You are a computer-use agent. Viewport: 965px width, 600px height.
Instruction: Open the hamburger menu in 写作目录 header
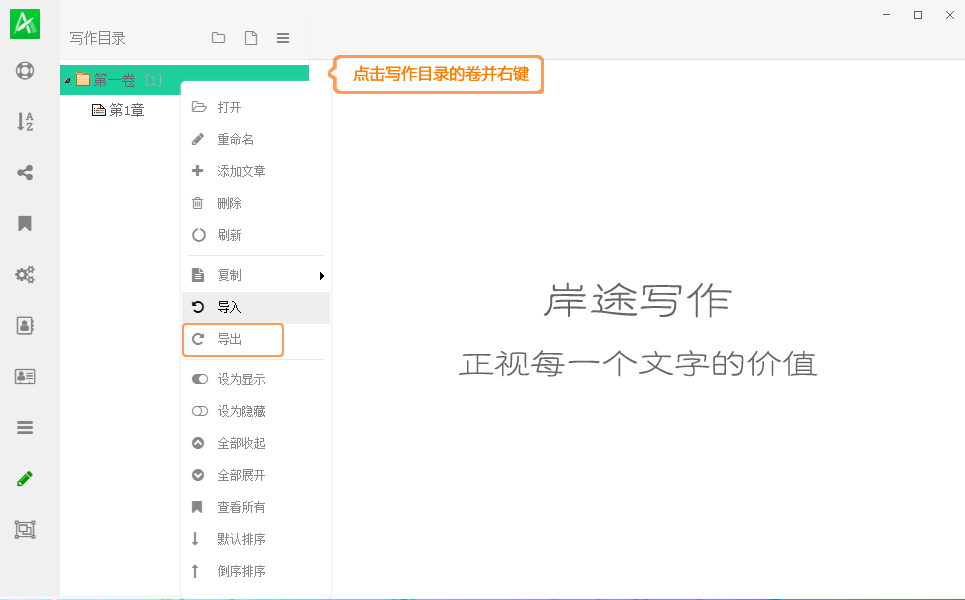click(283, 38)
